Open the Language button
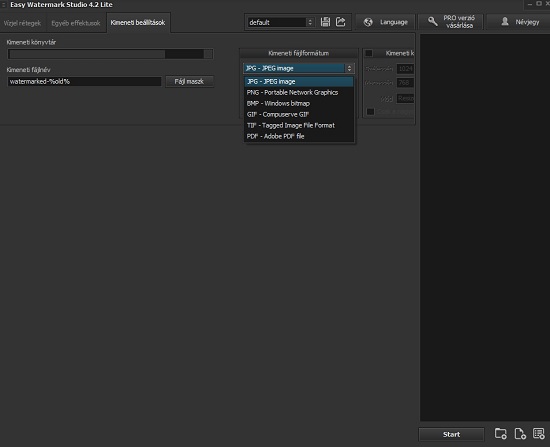 pos(385,22)
